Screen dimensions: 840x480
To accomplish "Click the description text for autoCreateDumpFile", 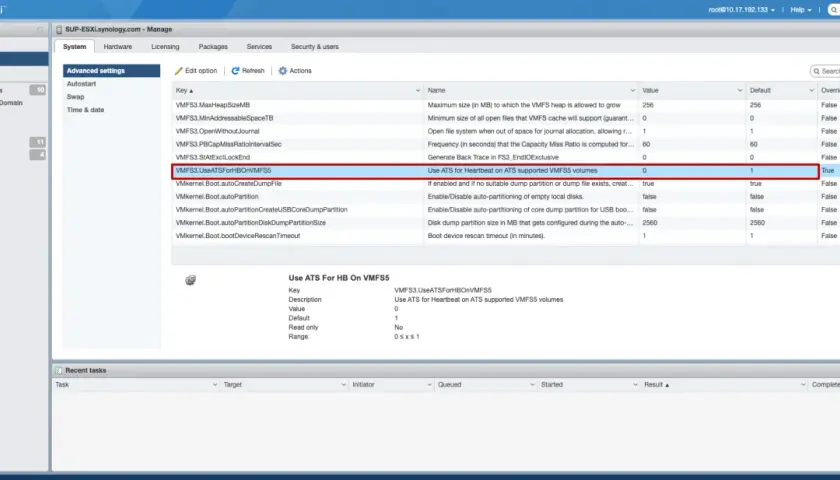I will [530, 184].
